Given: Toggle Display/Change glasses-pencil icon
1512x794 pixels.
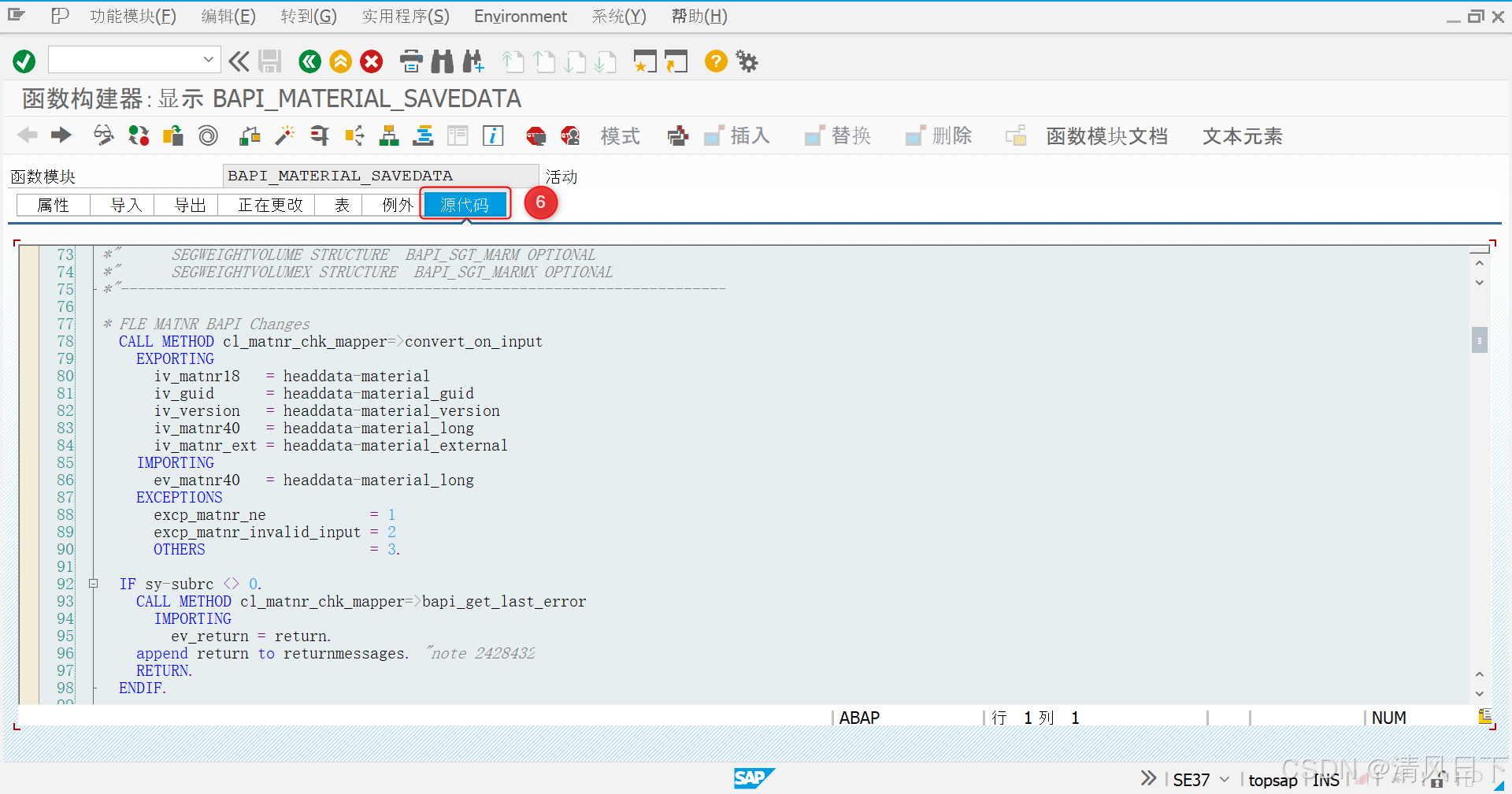Looking at the screenshot, I should 104,135.
